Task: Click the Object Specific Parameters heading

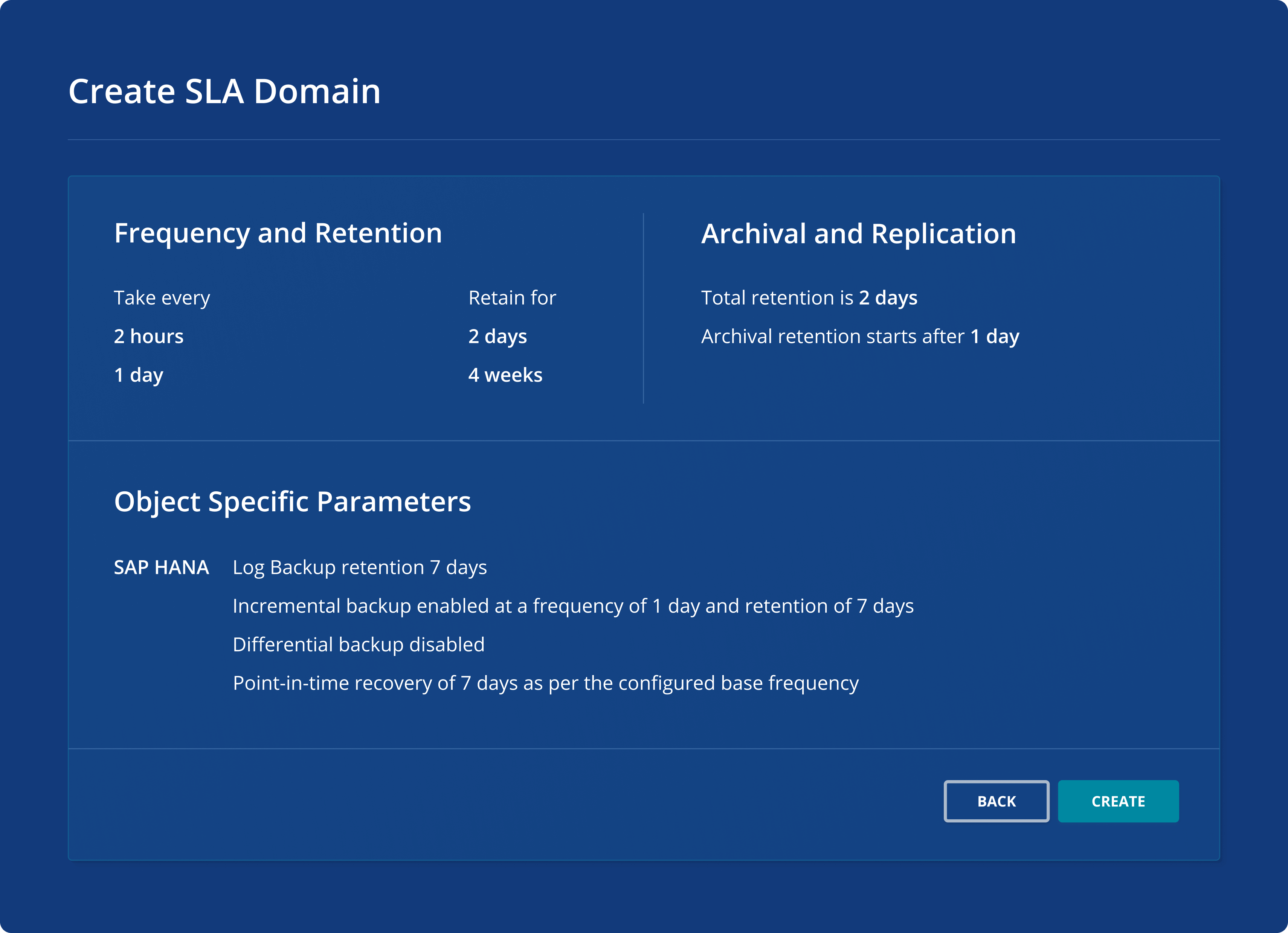Action: pyautogui.click(x=293, y=502)
